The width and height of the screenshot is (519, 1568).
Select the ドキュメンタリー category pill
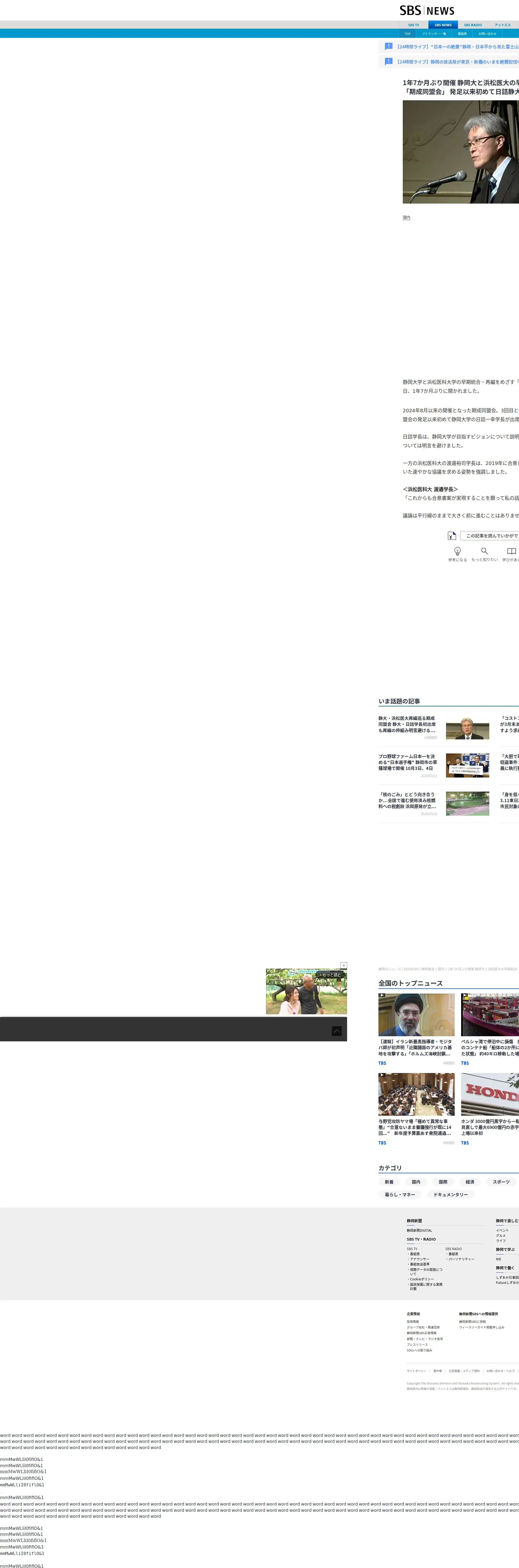(x=451, y=1194)
